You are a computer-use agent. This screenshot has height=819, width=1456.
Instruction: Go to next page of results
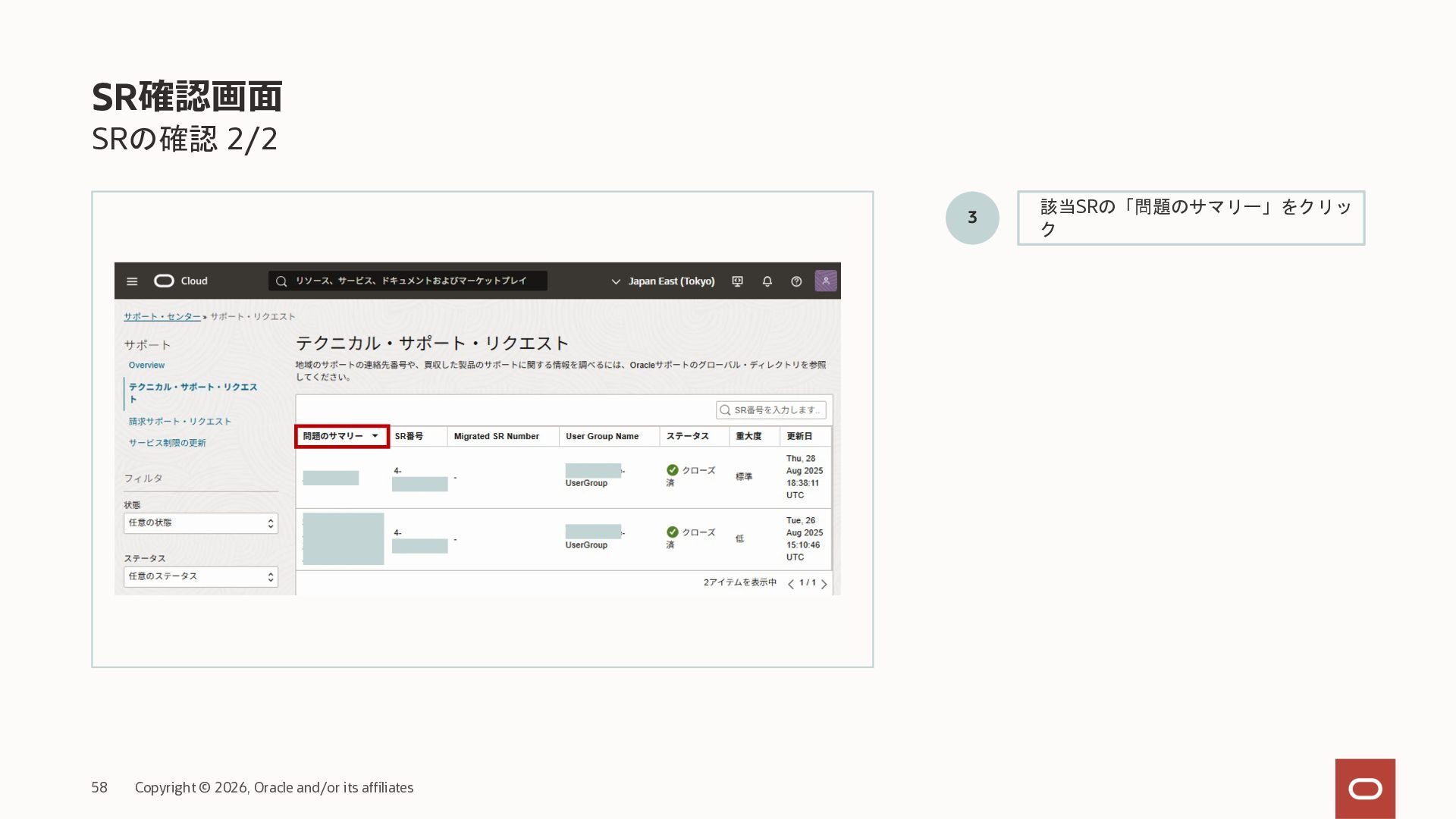[x=824, y=584]
